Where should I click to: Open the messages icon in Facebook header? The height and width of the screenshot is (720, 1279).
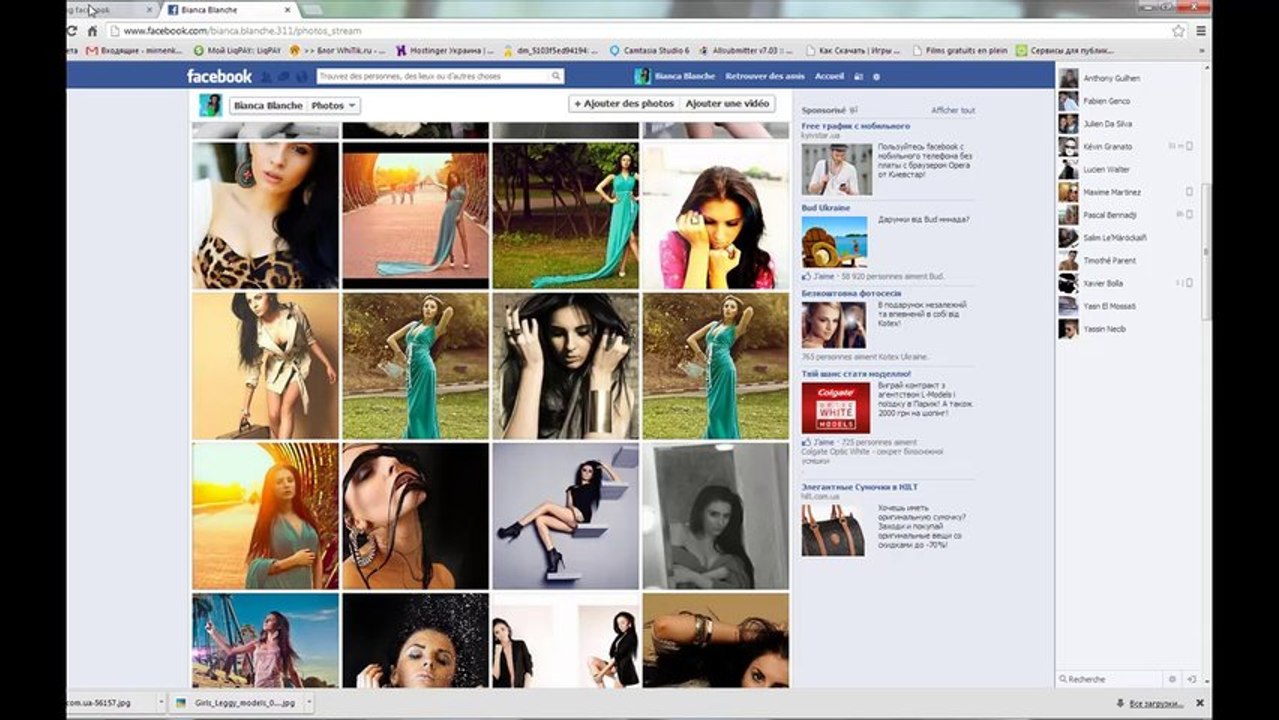283,77
